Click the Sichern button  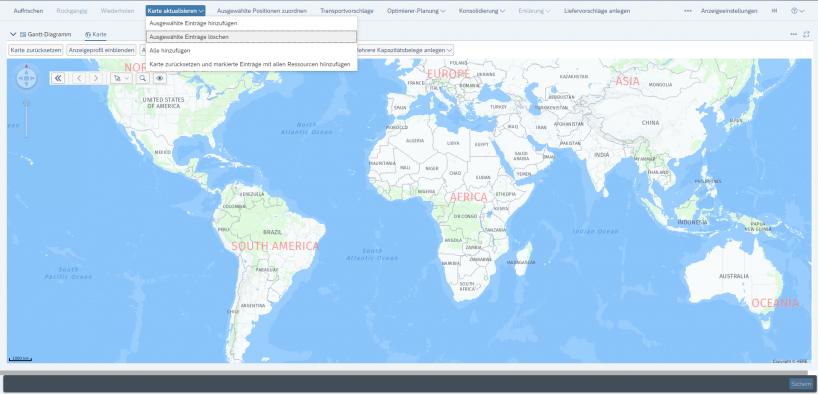801,384
